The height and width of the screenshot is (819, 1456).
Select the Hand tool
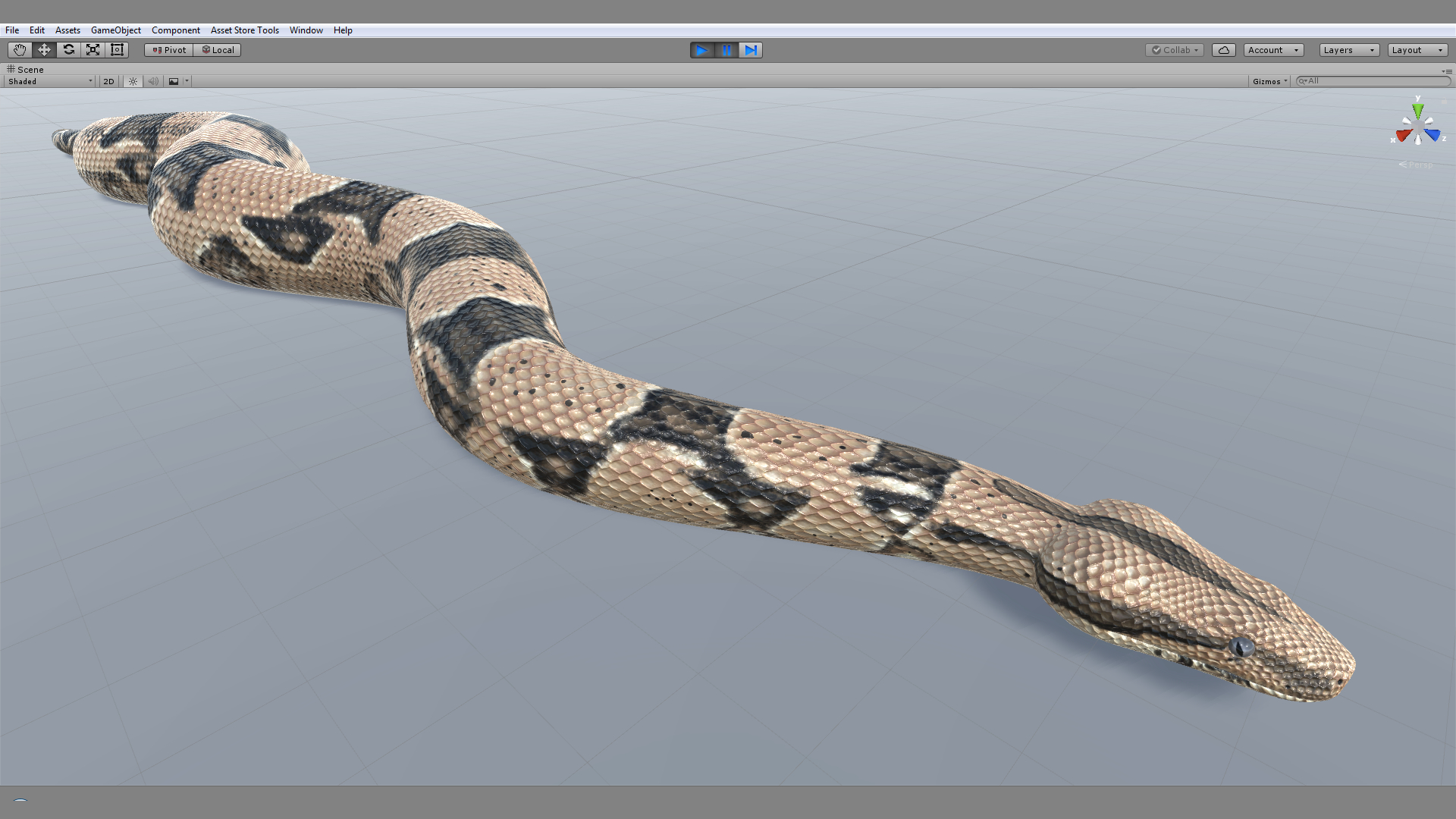point(18,49)
